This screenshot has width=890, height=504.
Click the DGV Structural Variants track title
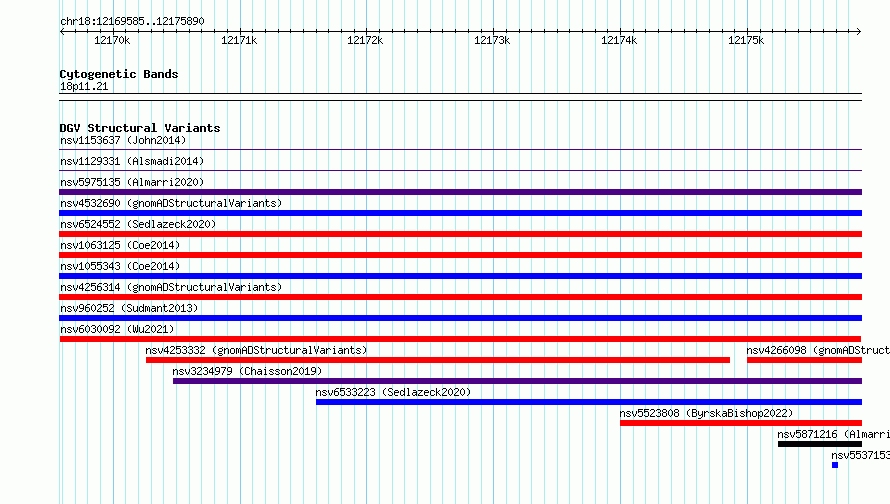pos(140,128)
